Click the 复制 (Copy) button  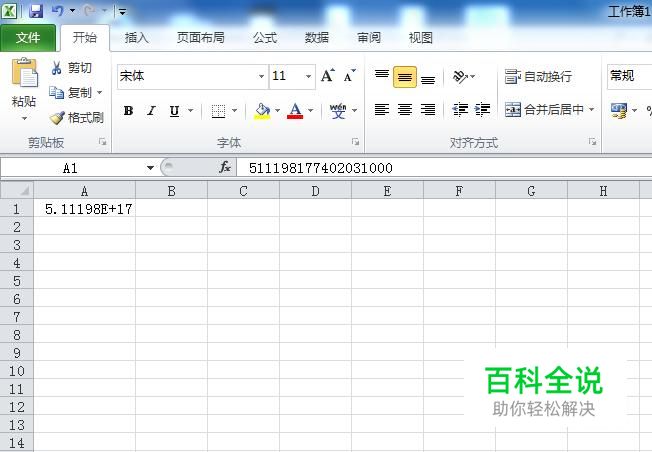click(70, 92)
